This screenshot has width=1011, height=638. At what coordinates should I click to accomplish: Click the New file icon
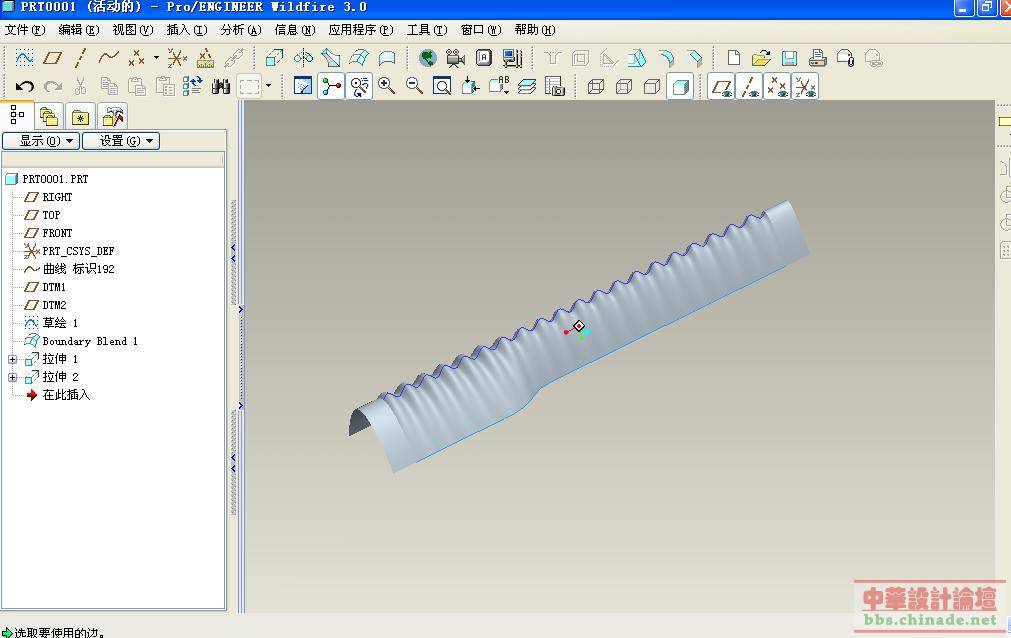point(733,58)
